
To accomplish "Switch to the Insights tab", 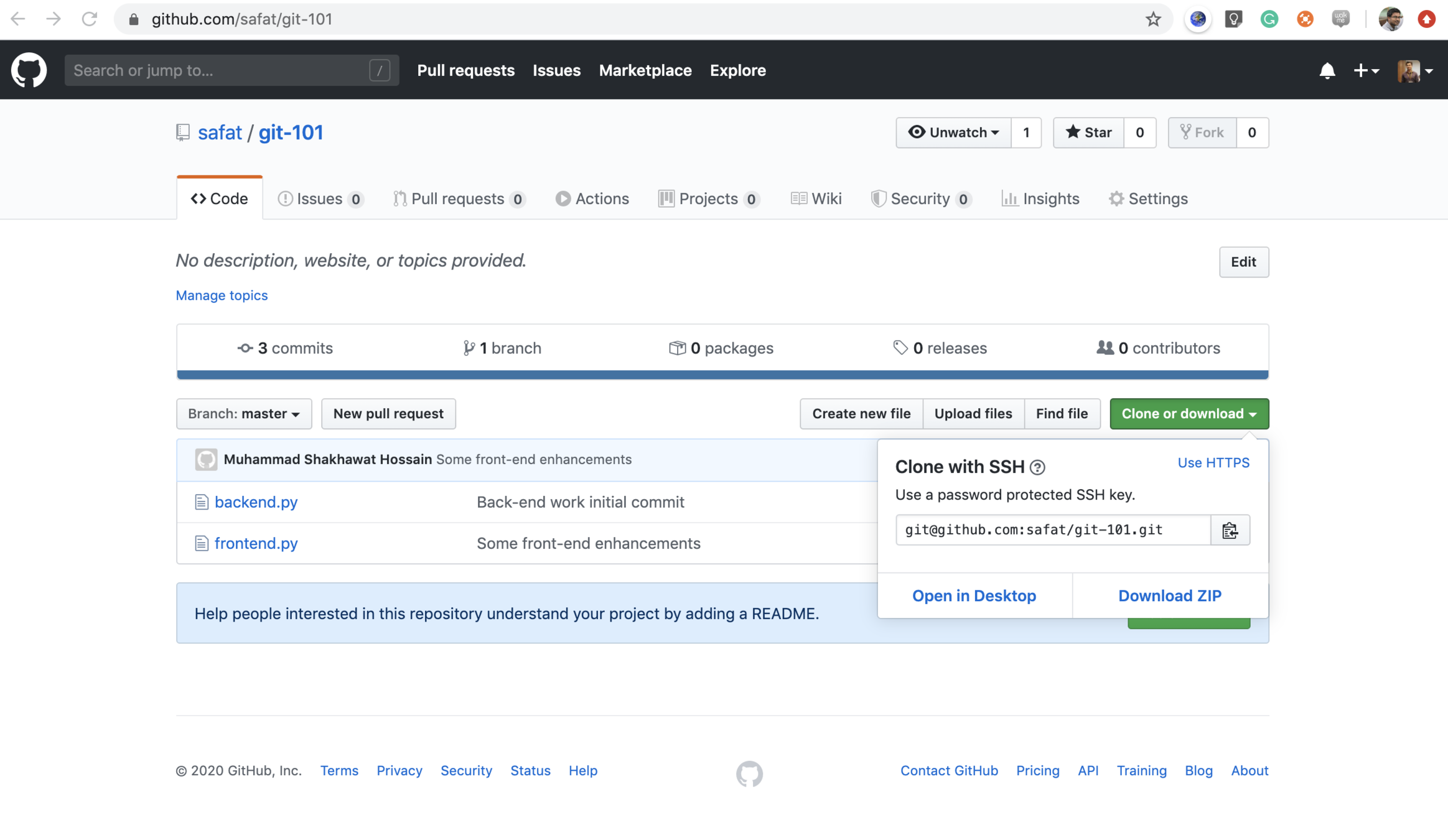I will [x=1040, y=198].
